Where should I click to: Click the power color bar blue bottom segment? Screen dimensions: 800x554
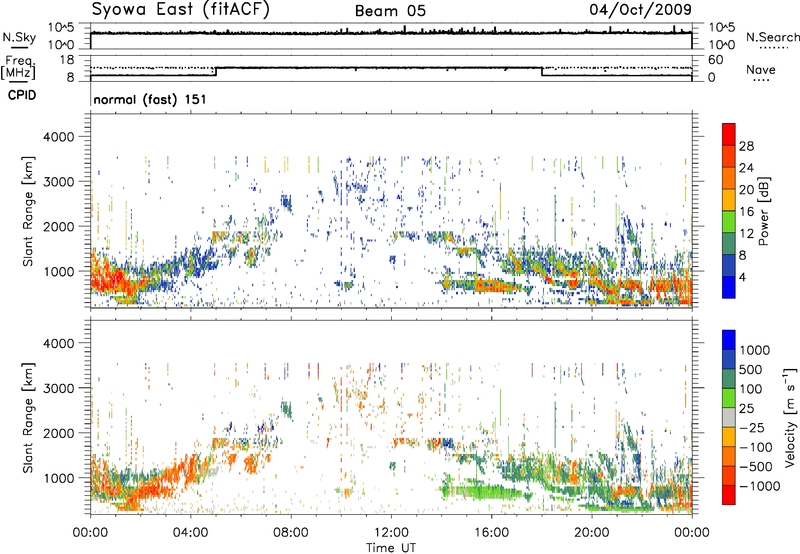[x=729, y=287]
